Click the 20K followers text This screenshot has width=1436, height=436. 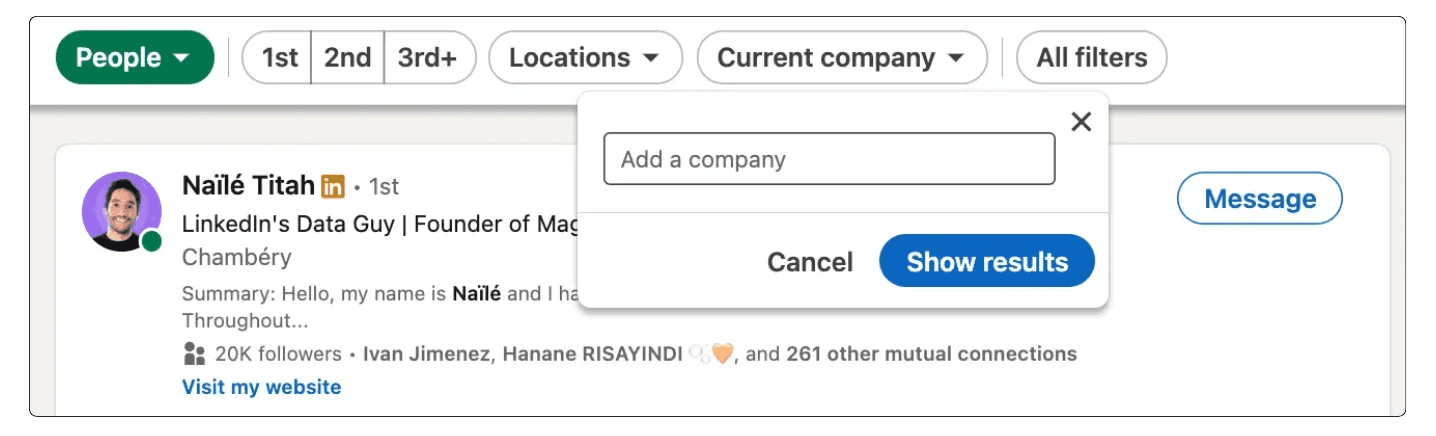[x=278, y=354]
